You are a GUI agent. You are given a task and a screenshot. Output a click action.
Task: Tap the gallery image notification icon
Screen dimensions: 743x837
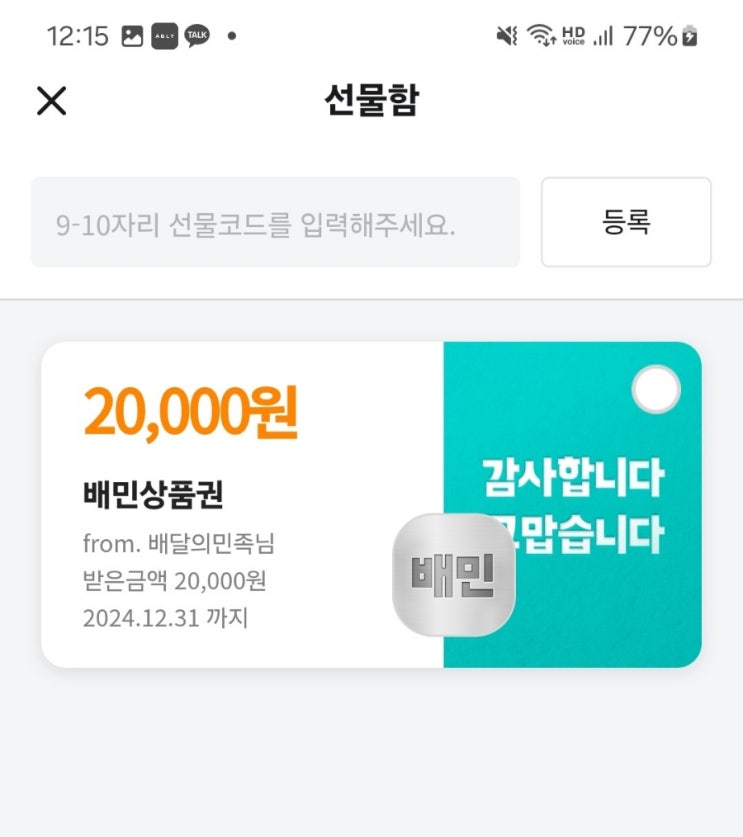coord(132,37)
